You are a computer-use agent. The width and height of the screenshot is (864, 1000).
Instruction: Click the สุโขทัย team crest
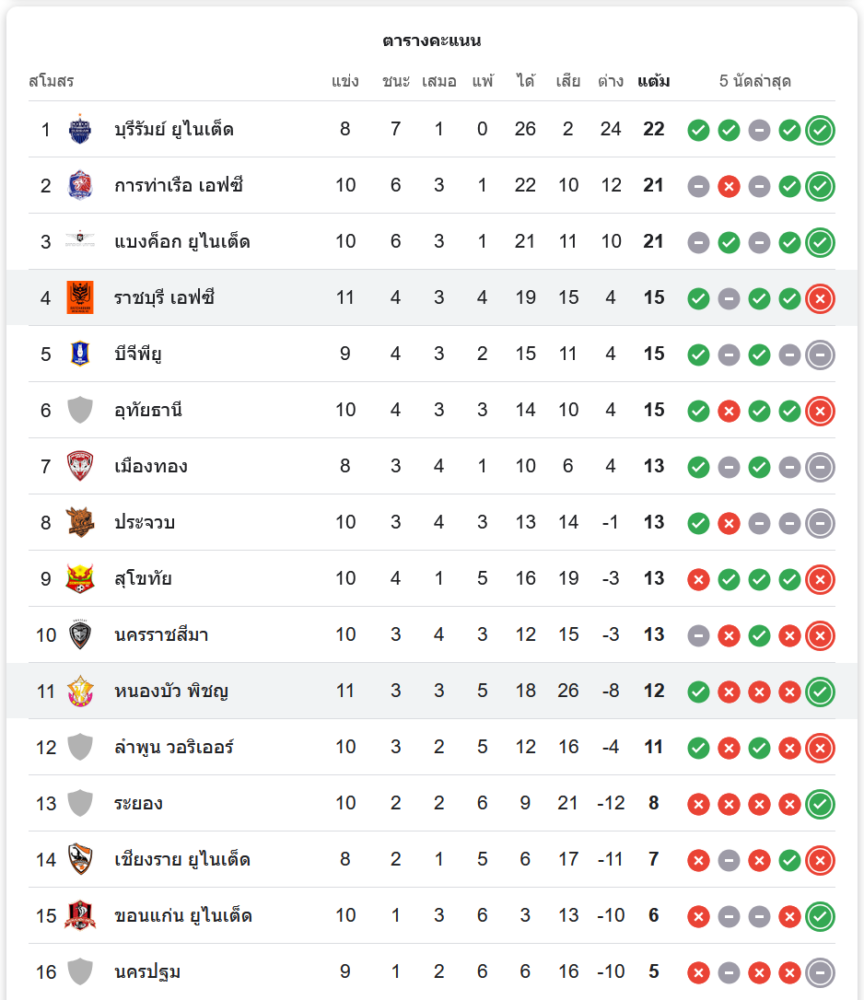[x=80, y=578]
